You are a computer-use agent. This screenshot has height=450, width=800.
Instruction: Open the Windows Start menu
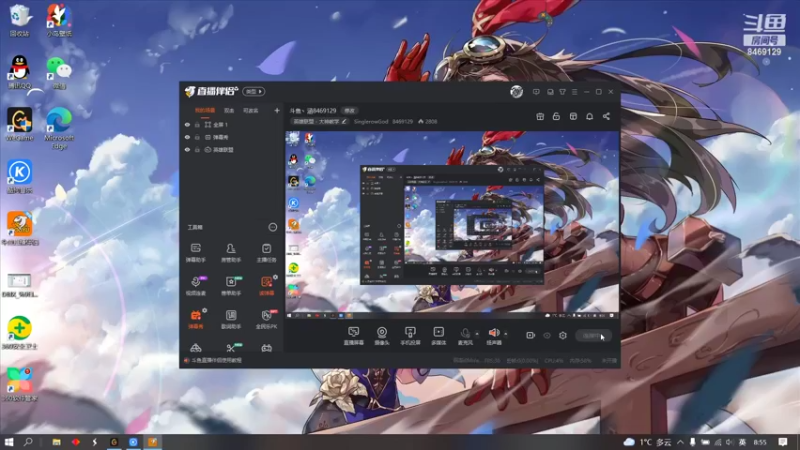tap(9, 442)
